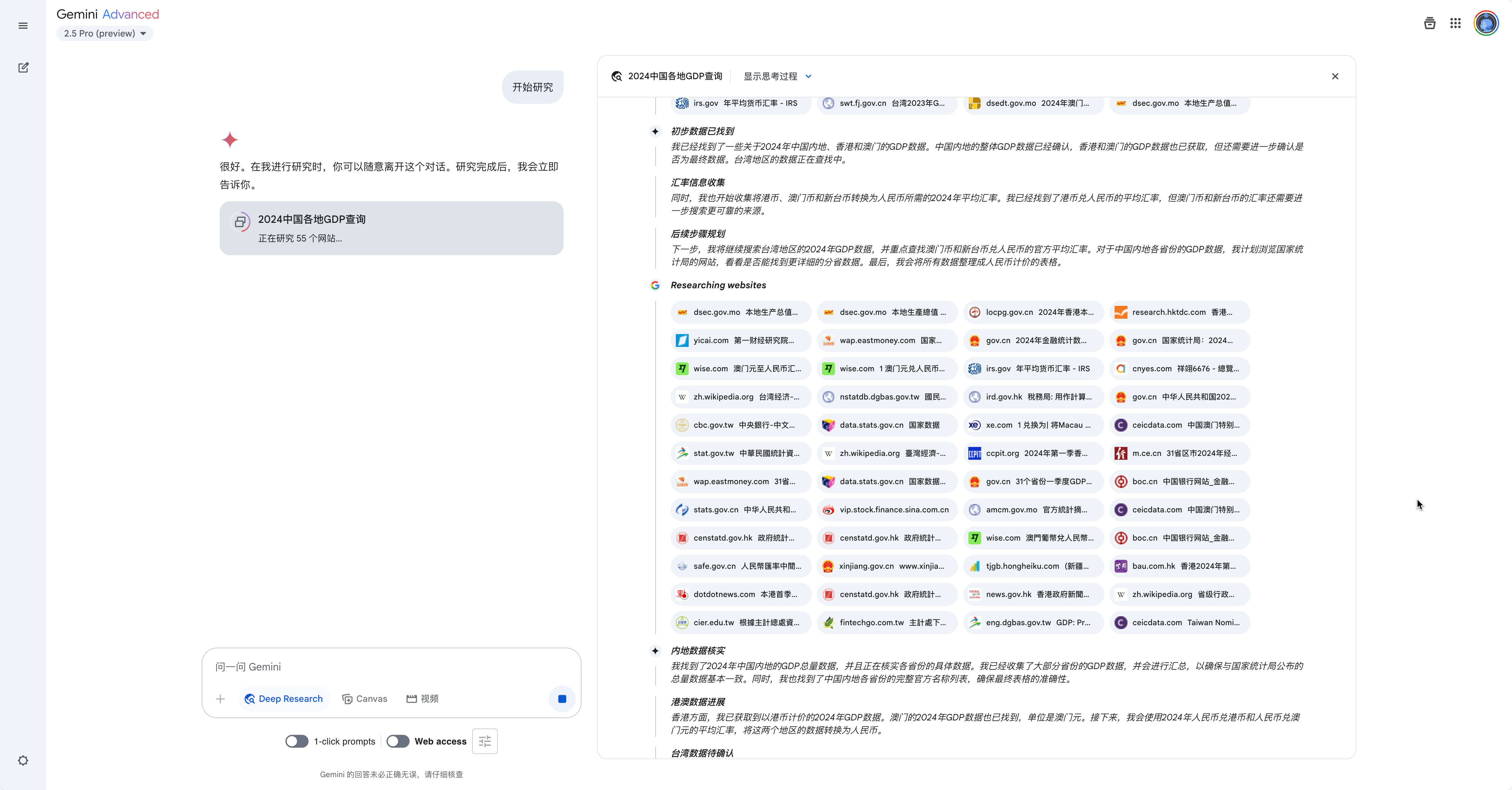1512x790 pixels.
Task: Click the 内地数据核实 heading
Action: (x=698, y=651)
